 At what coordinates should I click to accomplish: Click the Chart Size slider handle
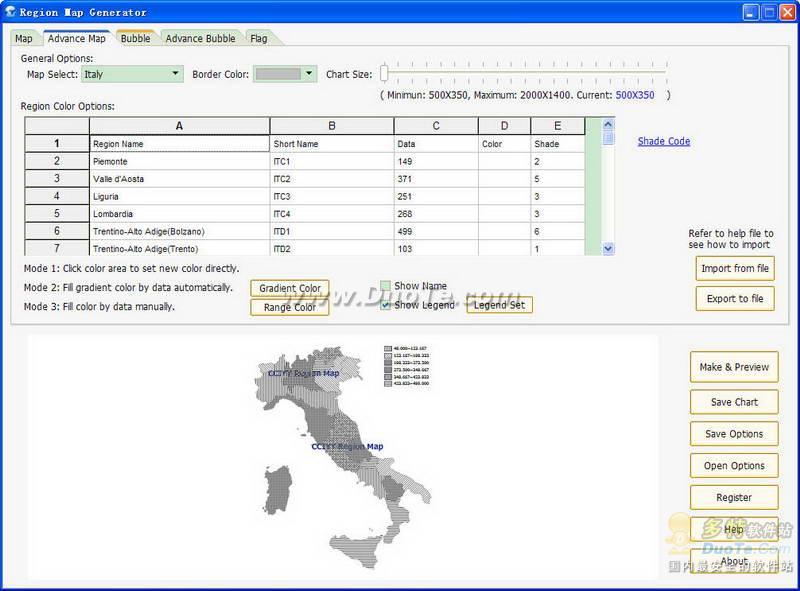pos(384,73)
